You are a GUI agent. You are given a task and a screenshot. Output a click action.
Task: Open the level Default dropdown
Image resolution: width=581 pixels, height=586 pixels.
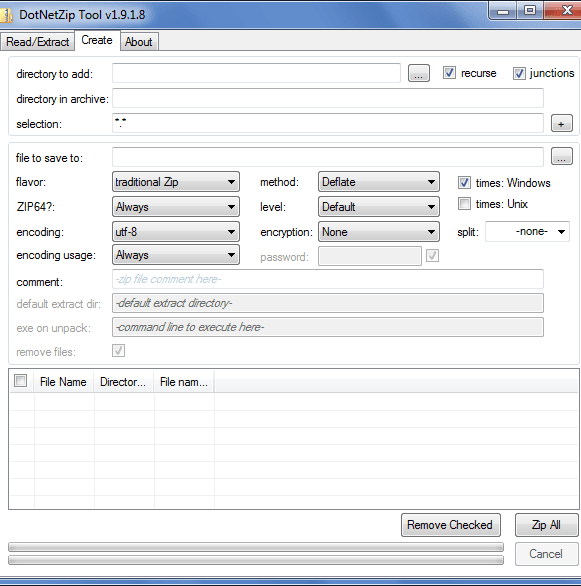(x=378, y=207)
